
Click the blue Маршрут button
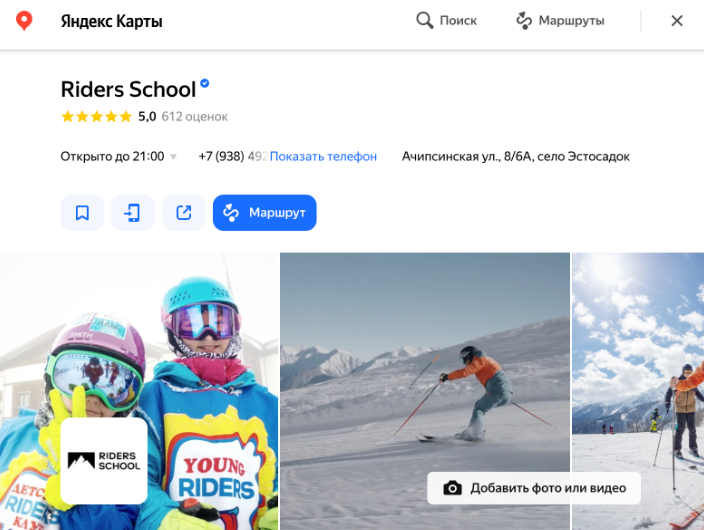264,212
